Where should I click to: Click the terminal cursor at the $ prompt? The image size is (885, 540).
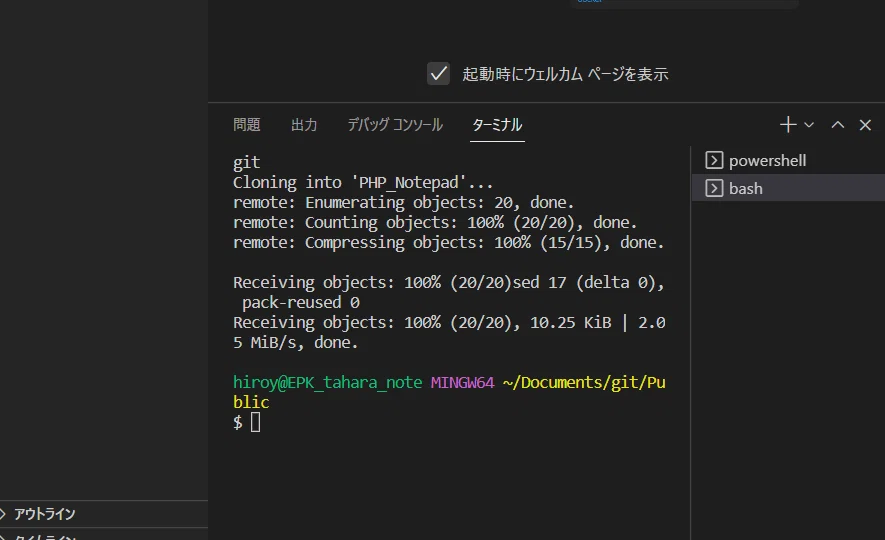coord(256,422)
